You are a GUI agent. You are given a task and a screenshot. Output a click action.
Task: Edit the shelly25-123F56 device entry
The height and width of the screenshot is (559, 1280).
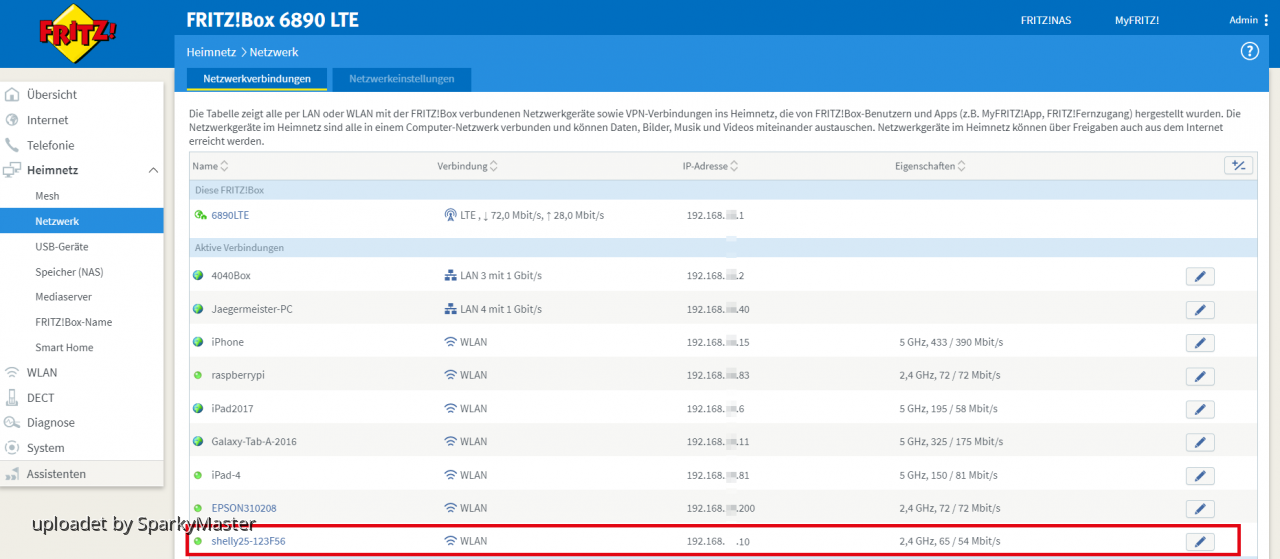point(1199,542)
